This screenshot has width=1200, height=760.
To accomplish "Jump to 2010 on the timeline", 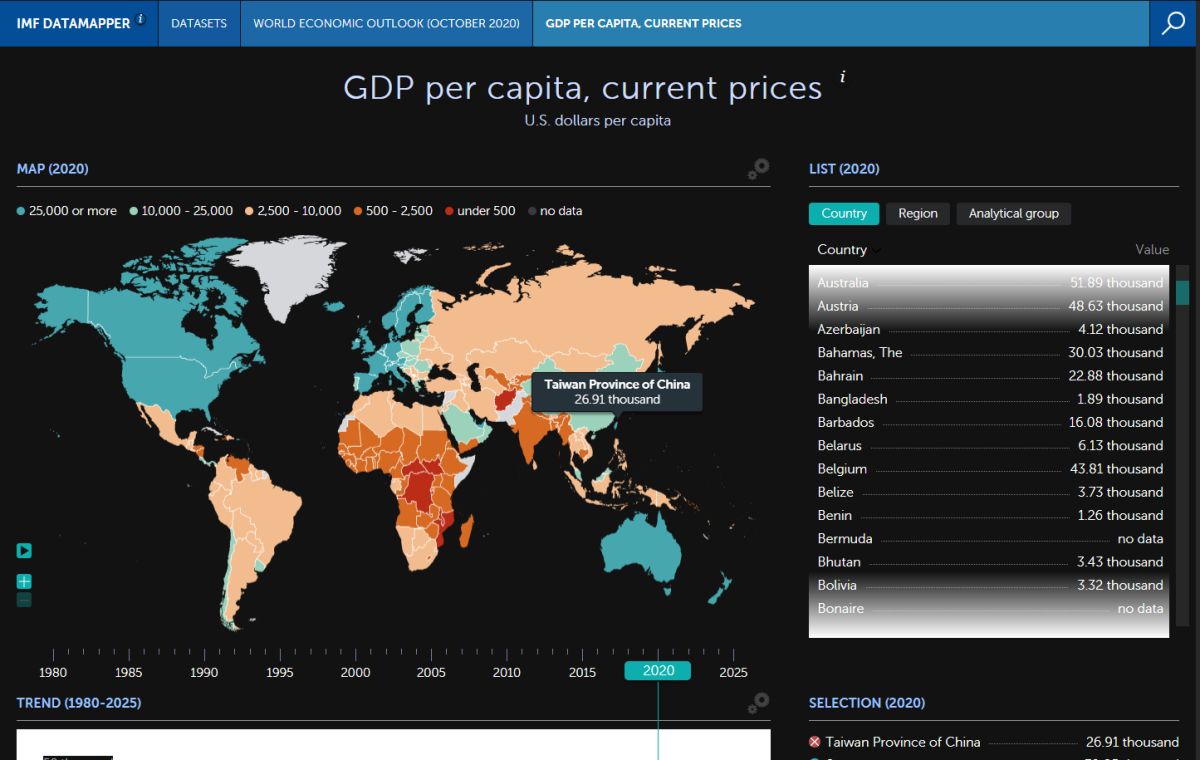I will (x=507, y=672).
